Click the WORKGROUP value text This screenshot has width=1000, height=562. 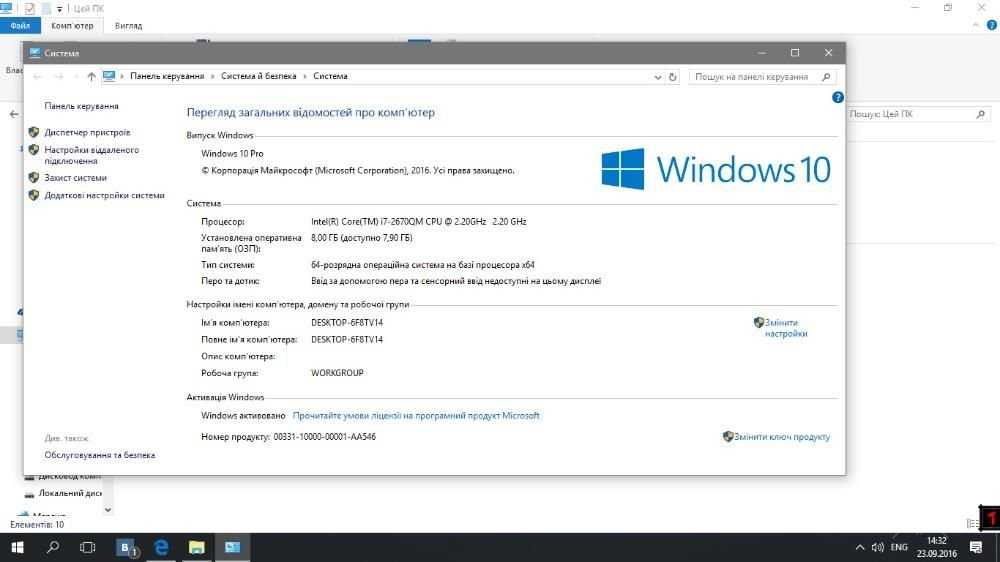(x=337, y=373)
